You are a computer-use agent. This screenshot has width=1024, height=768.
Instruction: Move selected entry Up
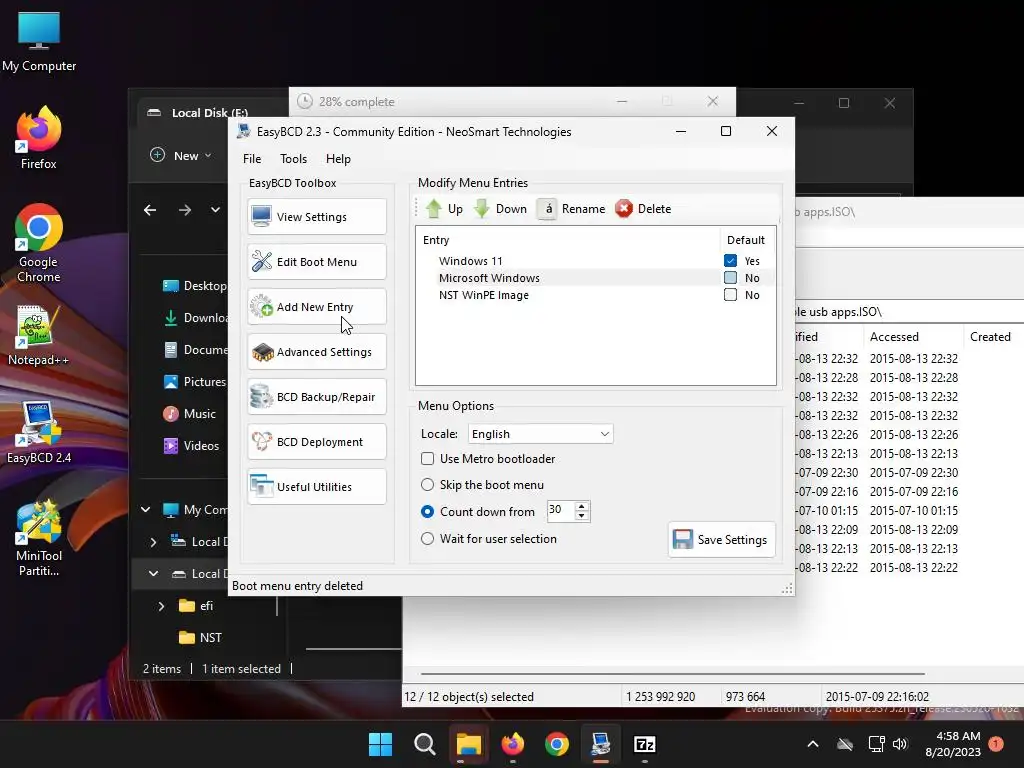(444, 209)
